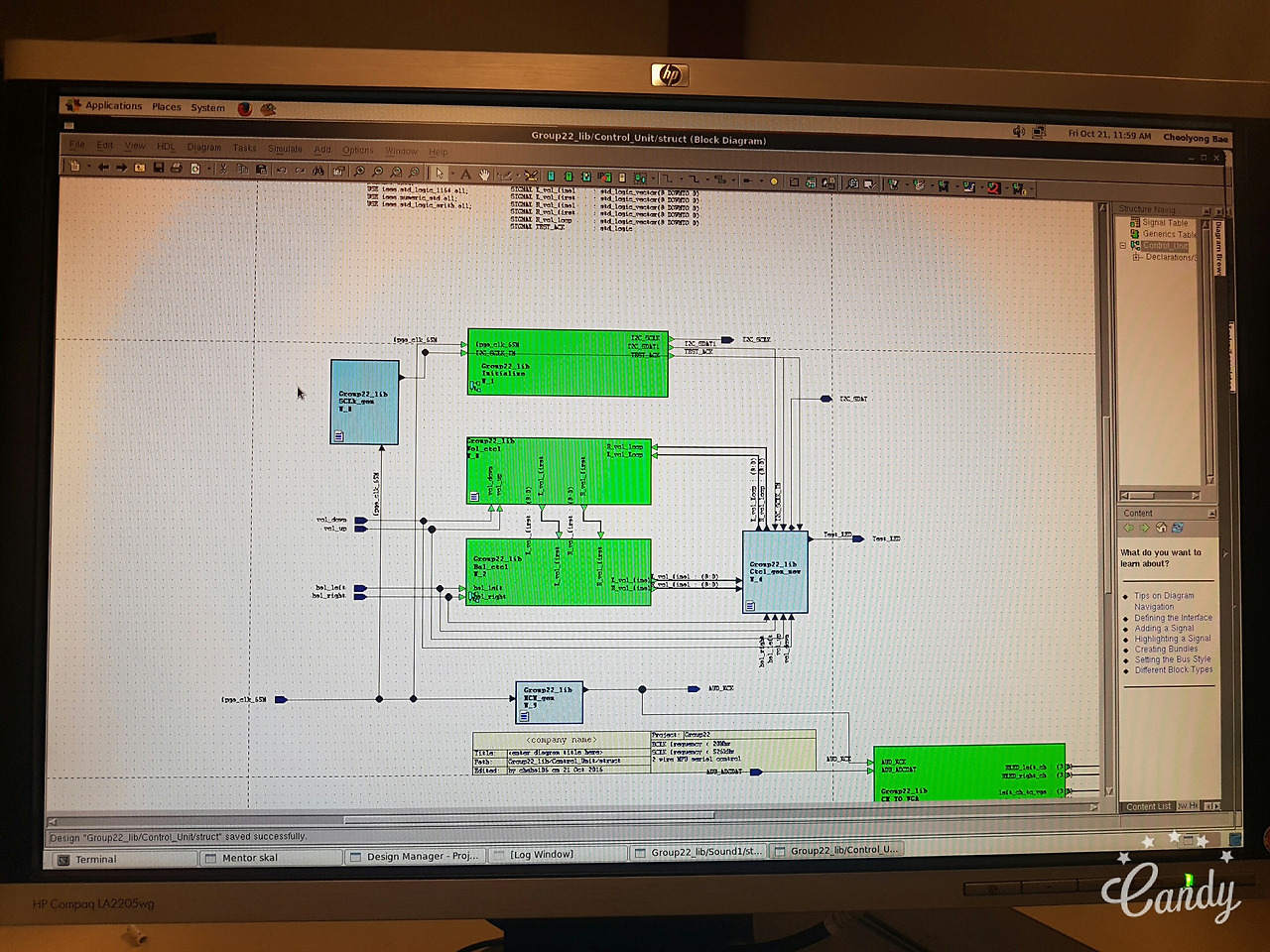Select the arrow pointer tool
Viewport: 1270px width, 952px height.
(x=440, y=174)
